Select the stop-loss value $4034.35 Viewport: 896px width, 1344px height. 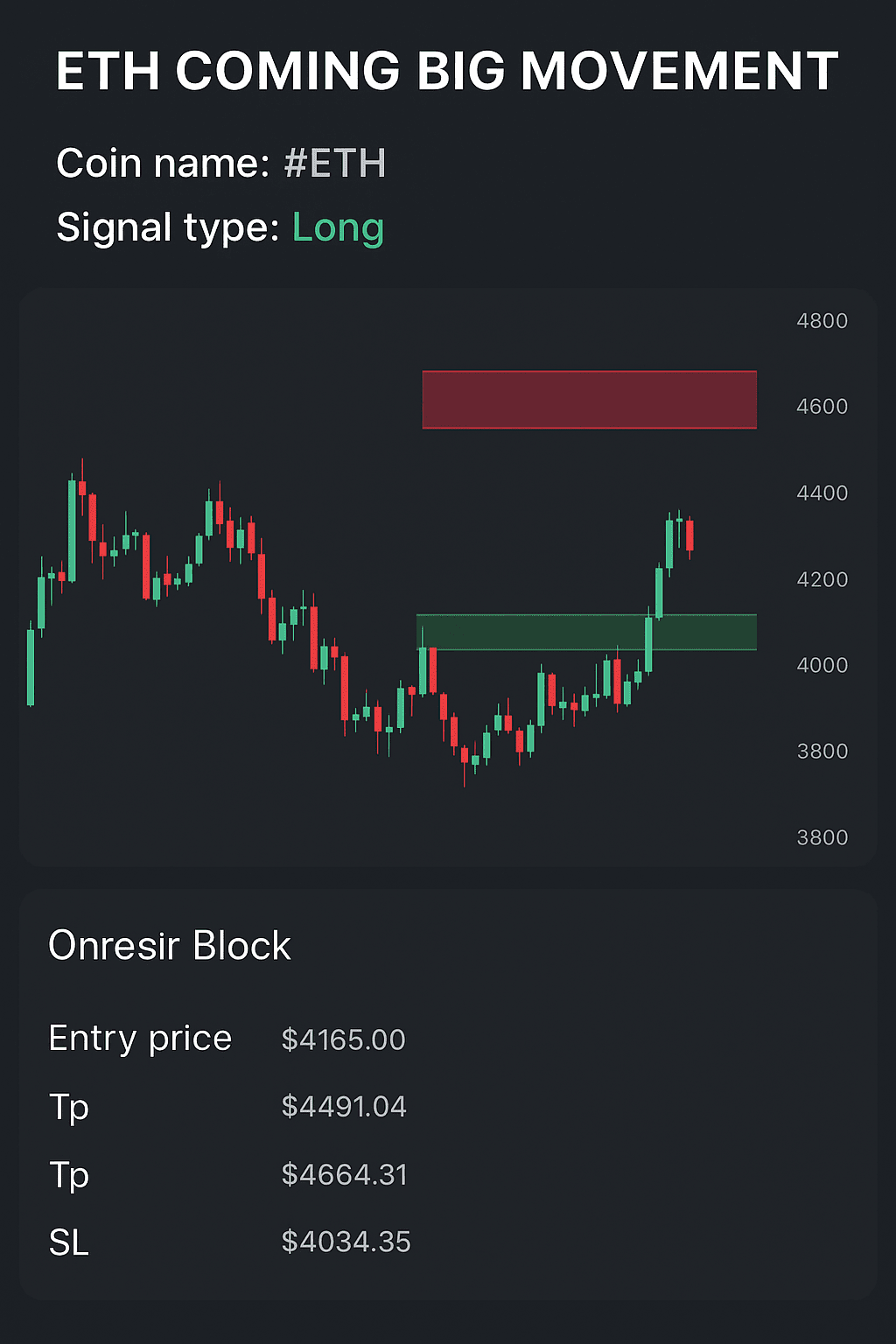(346, 1242)
